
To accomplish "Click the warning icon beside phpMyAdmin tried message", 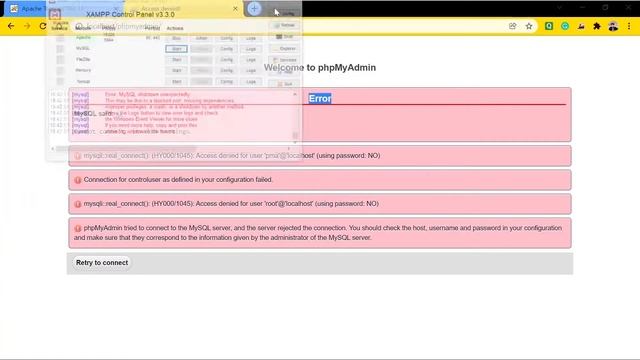I will pyautogui.click(x=78, y=229).
